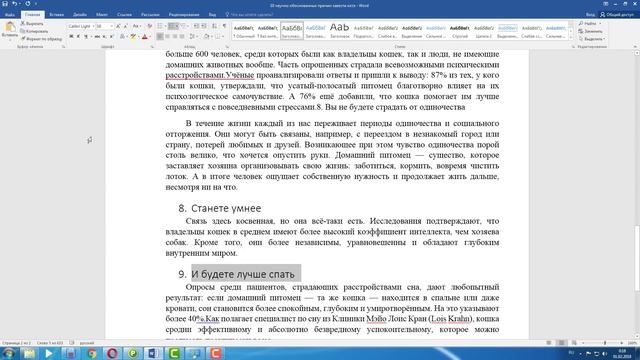Decrease font size with shrink icon
Image resolution: width=640 pixels, height=360 pixels.
(x=125, y=26)
